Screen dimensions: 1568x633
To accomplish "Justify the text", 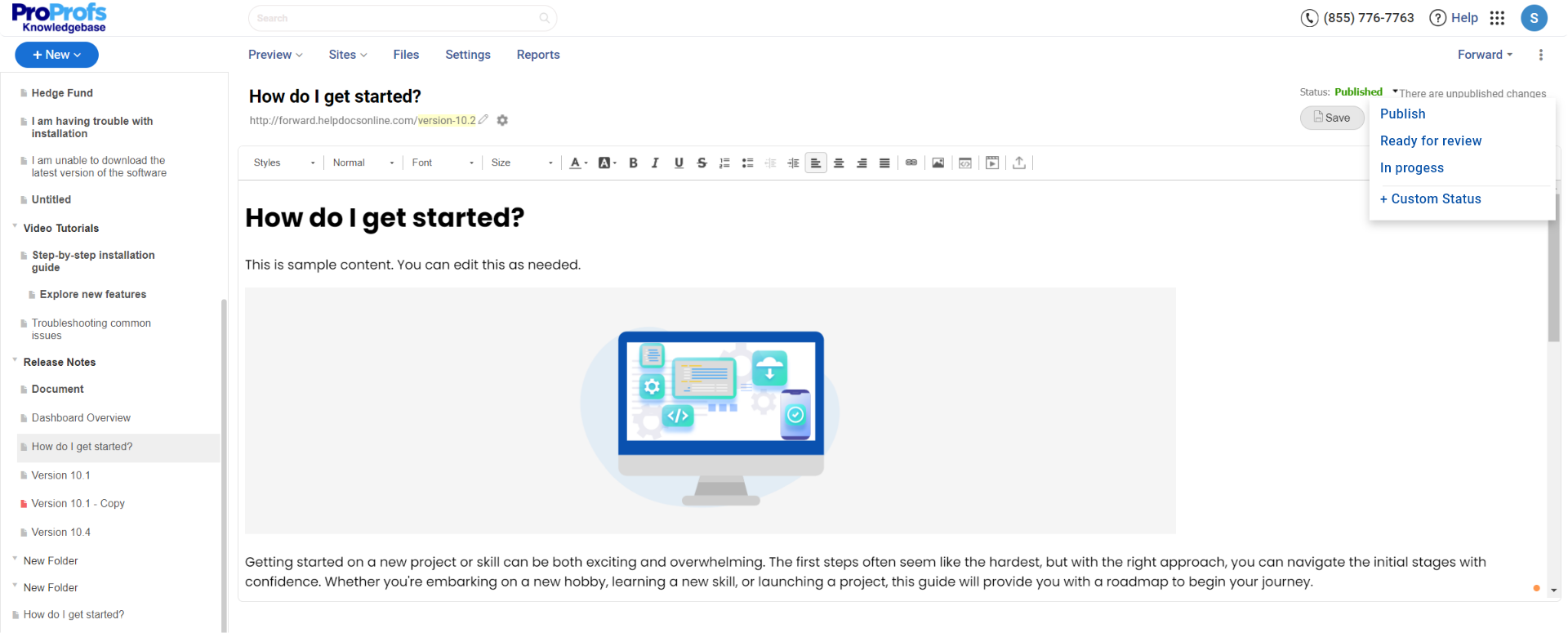I will pyautogui.click(x=884, y=163).
